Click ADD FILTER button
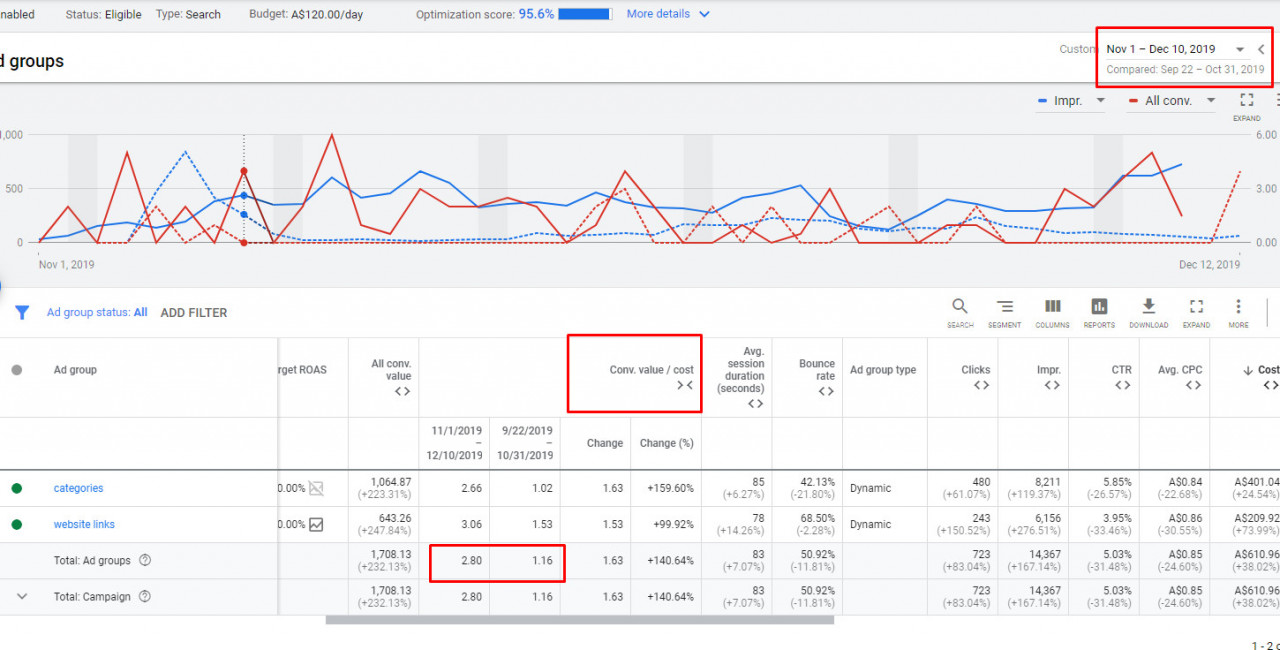The width and height of the screenshot is (1280, 650). (x=194, y=313)
